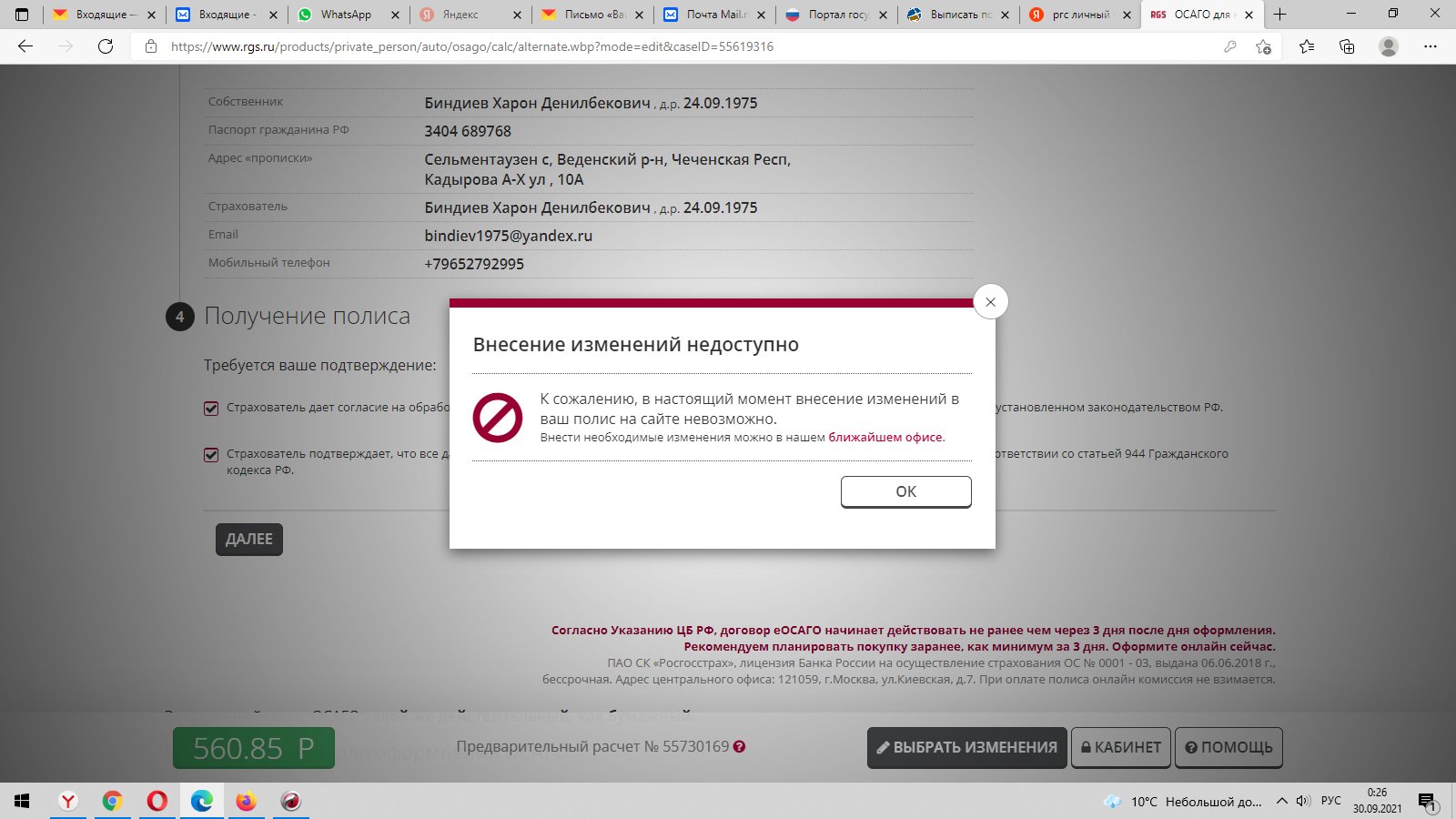
Task: Click the 'Получение полиса' section heading
Action: (x=307, y=316)
